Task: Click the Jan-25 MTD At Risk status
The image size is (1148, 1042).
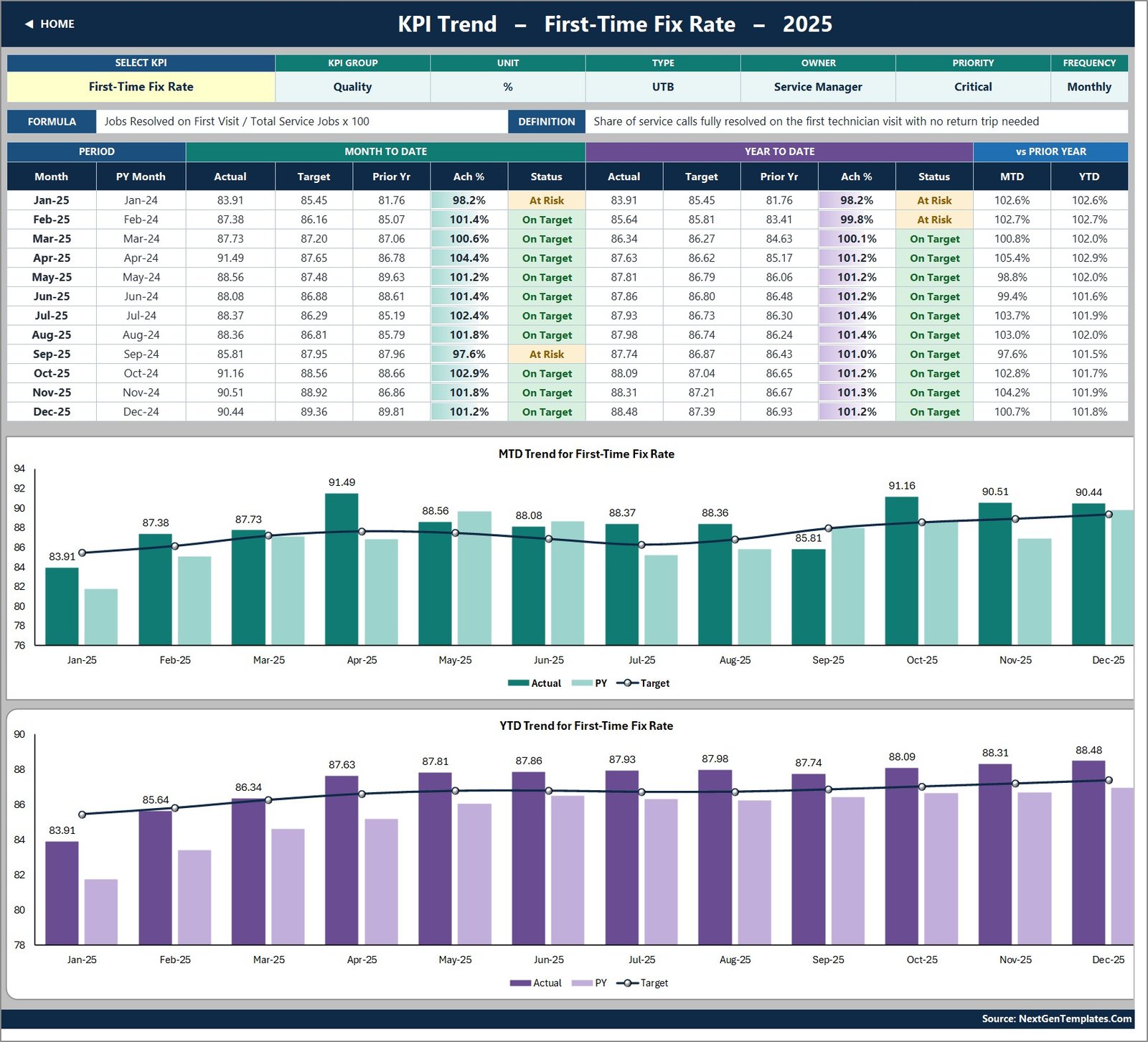Action: pyautogui.click(x=547, y=200)
